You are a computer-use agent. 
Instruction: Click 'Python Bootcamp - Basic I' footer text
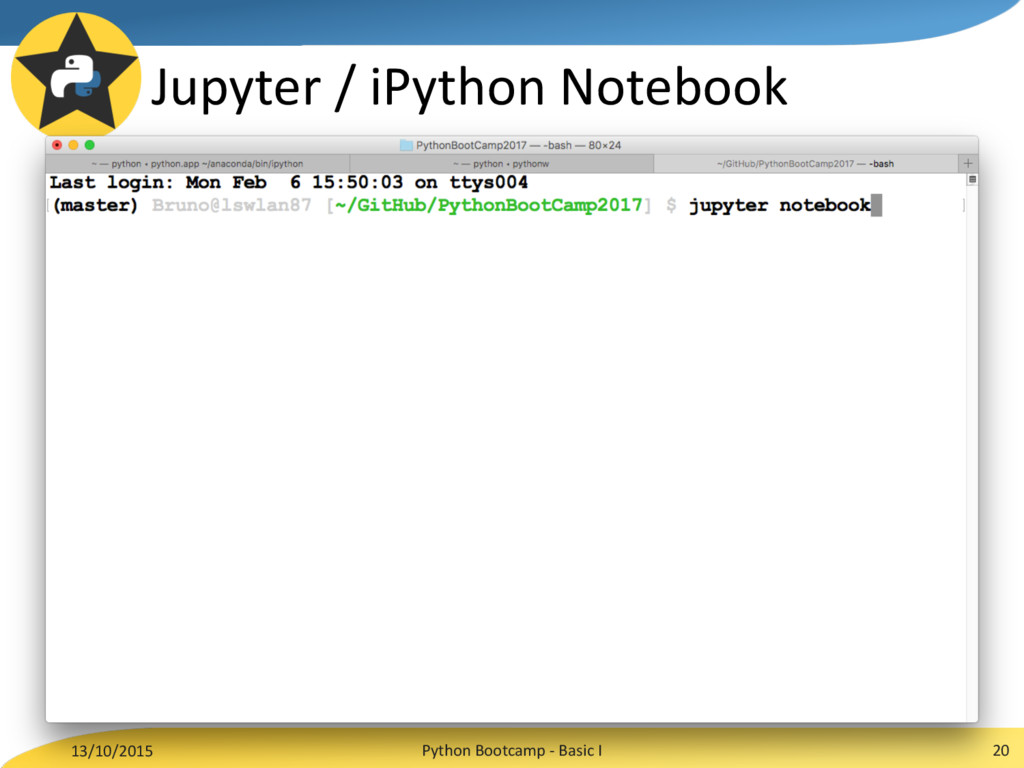pyautogui.click(x=512, y=750)
